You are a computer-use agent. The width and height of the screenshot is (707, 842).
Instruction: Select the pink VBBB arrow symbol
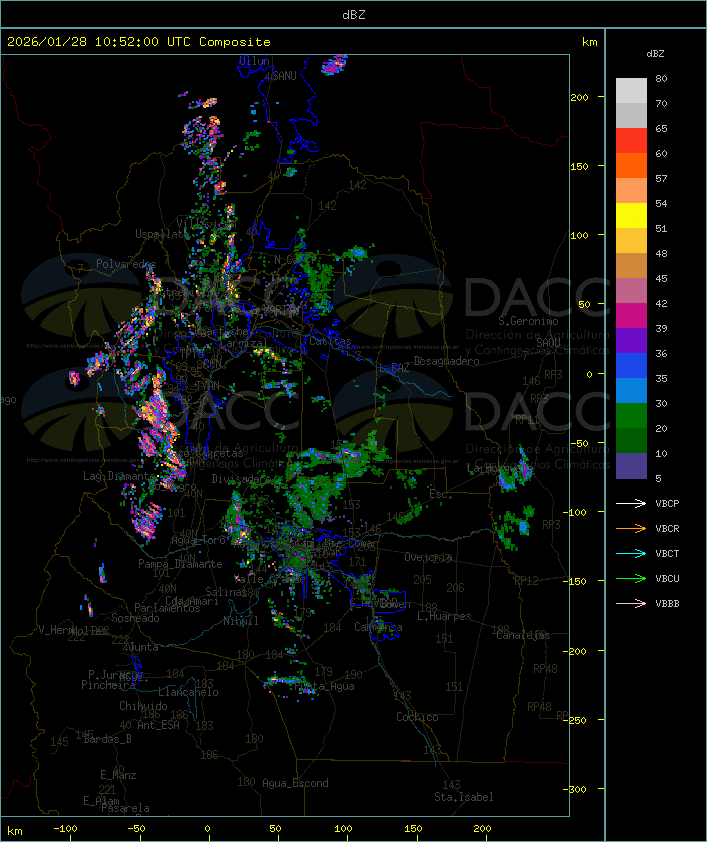632,603
